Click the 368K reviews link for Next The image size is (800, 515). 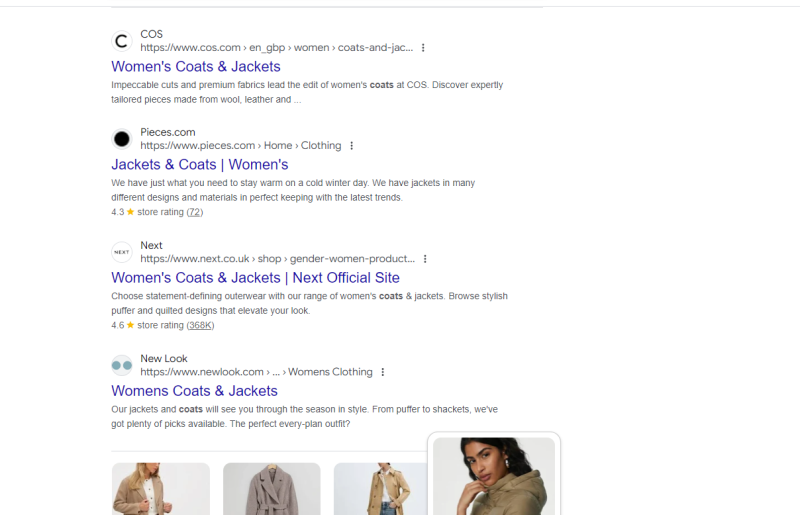tap(200, 325)
